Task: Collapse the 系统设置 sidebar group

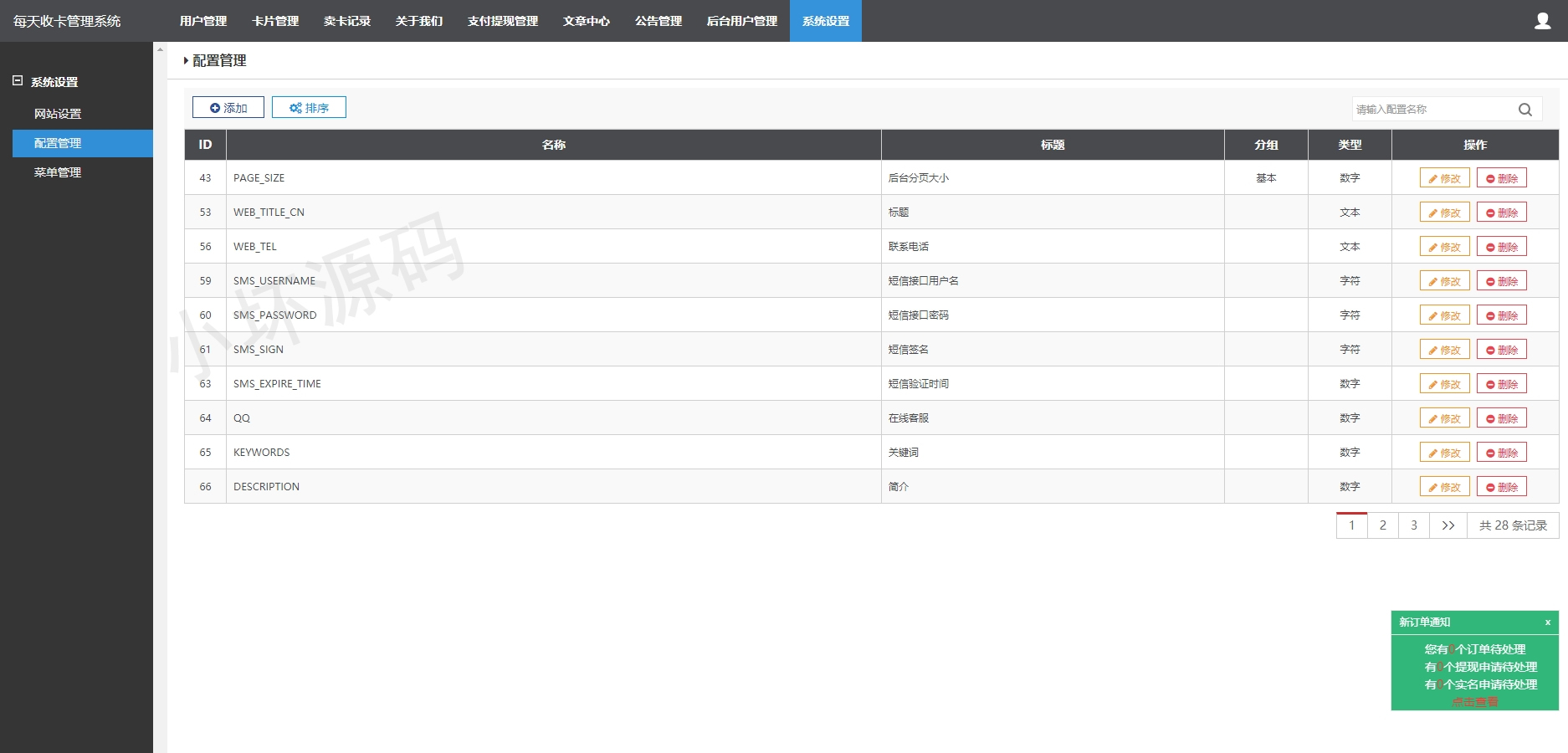Action: pyautogui.click(x=18, y=81)
